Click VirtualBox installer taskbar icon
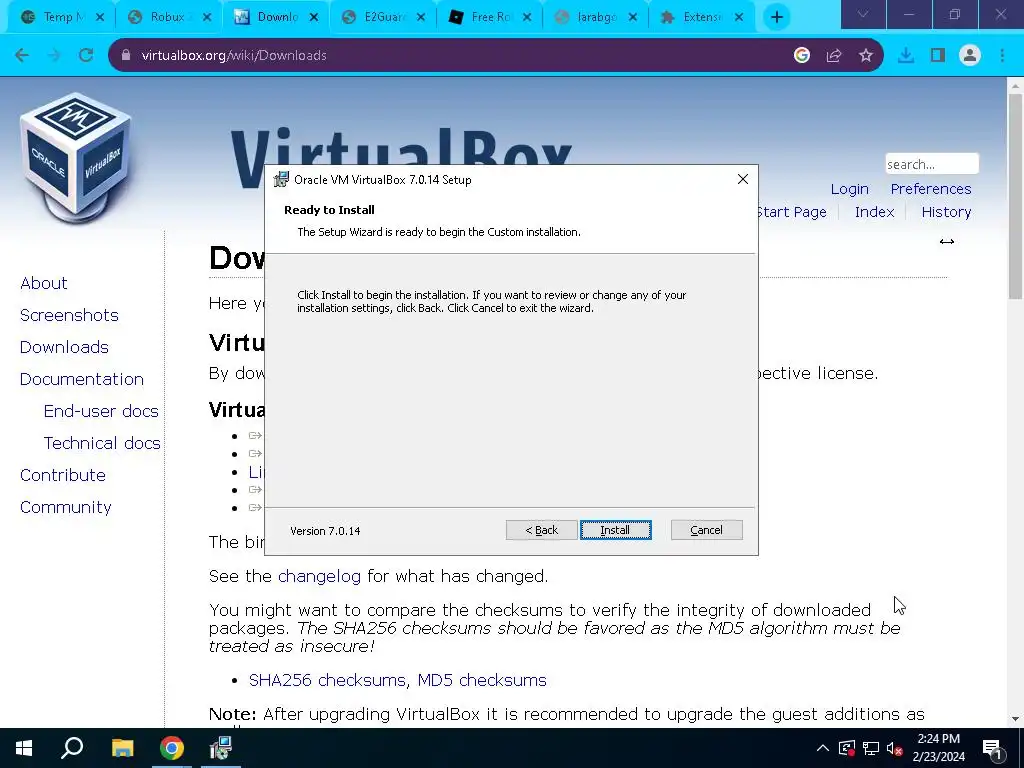 (x=221, y=748)
